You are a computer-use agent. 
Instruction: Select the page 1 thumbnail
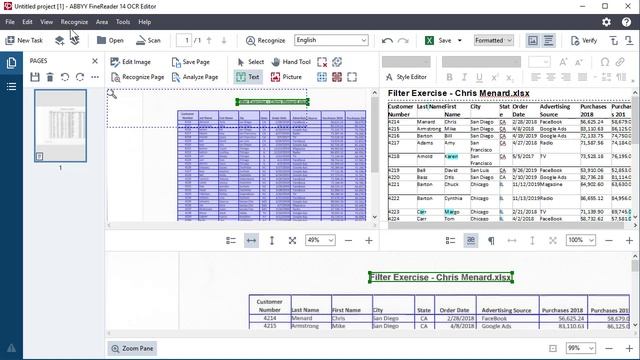coord(60,126)
